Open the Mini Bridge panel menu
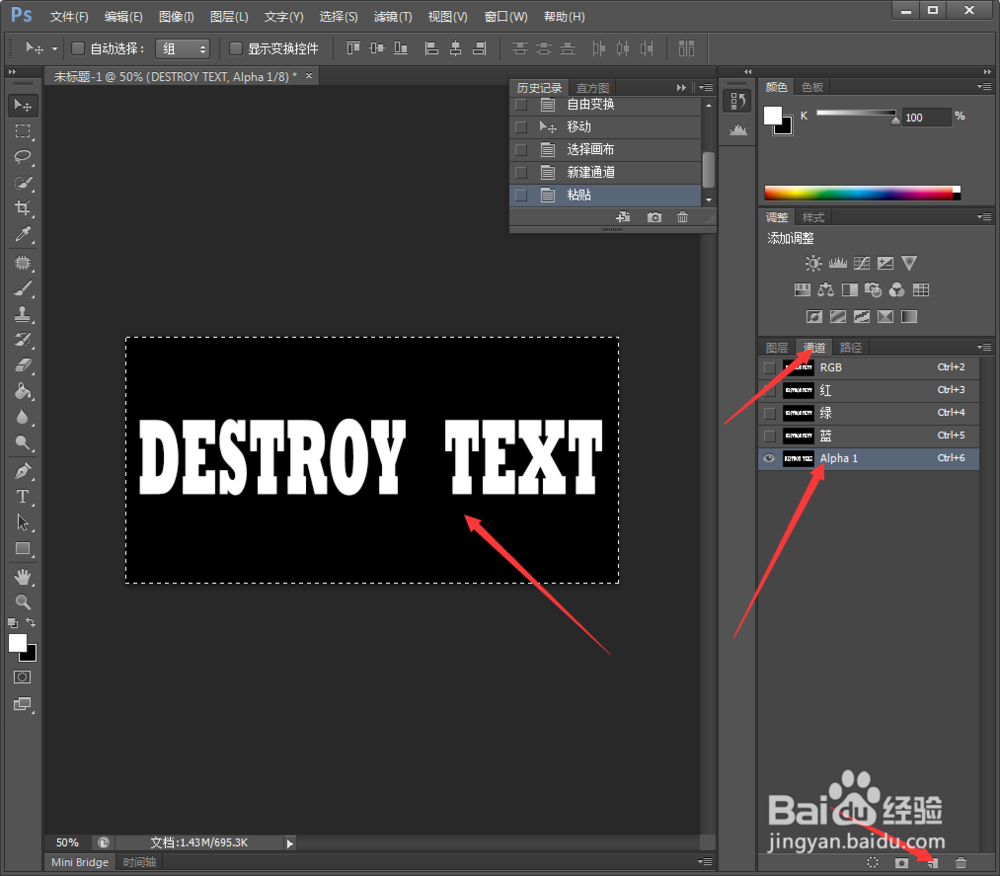This screenshot has height=876, width=1000. tap(705, 862)
